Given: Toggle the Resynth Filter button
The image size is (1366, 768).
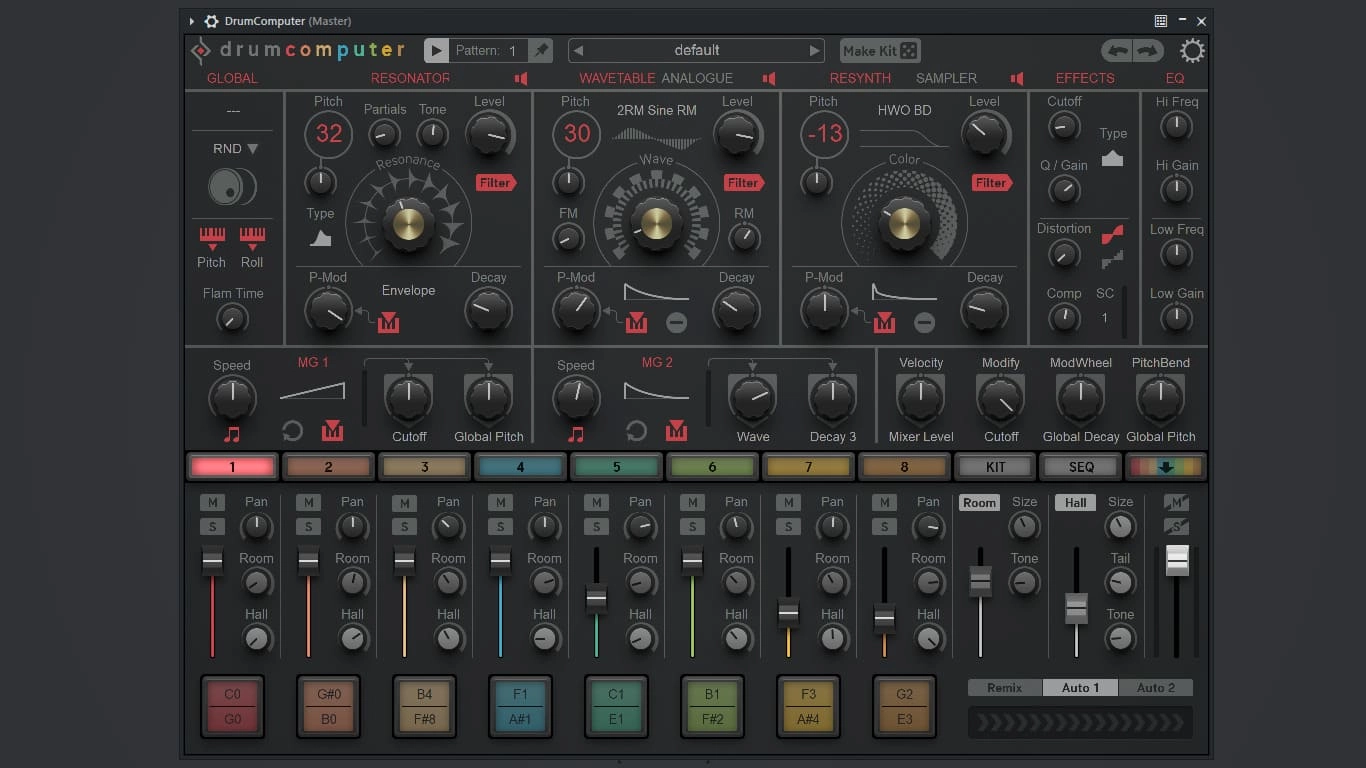Looking at the screenshot, I should click(x=992, y=182).
